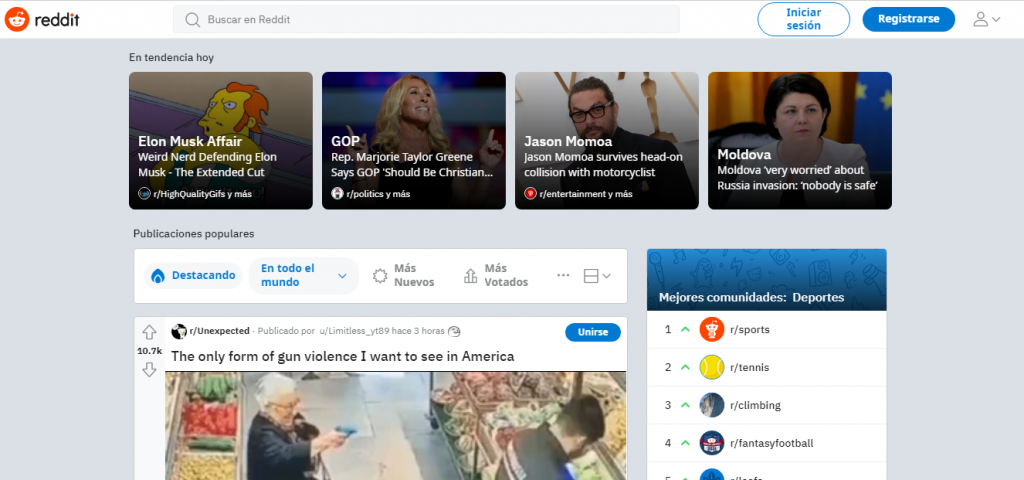
Task: Click the award icon next to 3 horas
Action: point(455,331)
